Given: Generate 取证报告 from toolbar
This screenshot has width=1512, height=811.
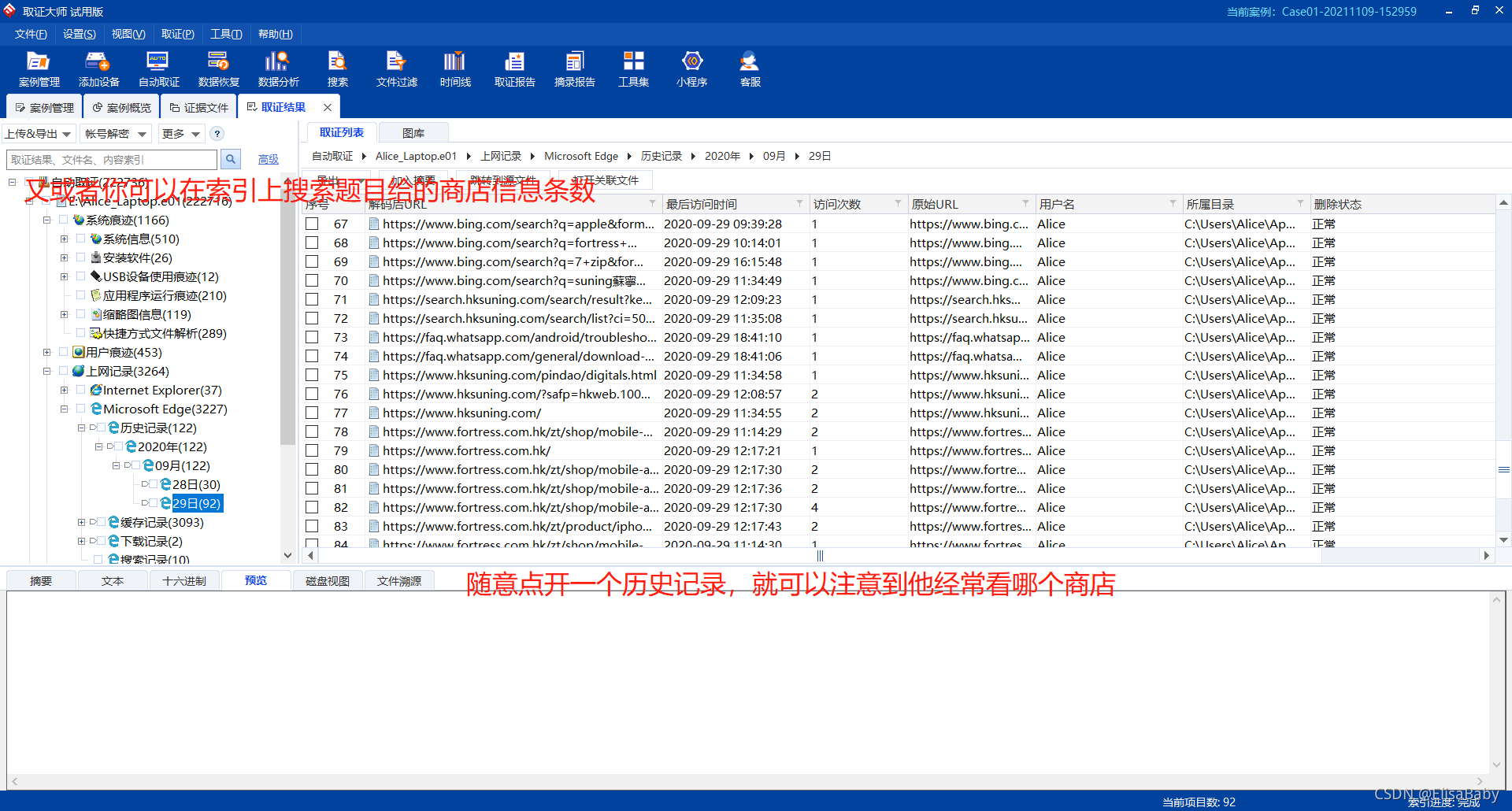Looking at the screenshot, I should click(x=514, y=69).
